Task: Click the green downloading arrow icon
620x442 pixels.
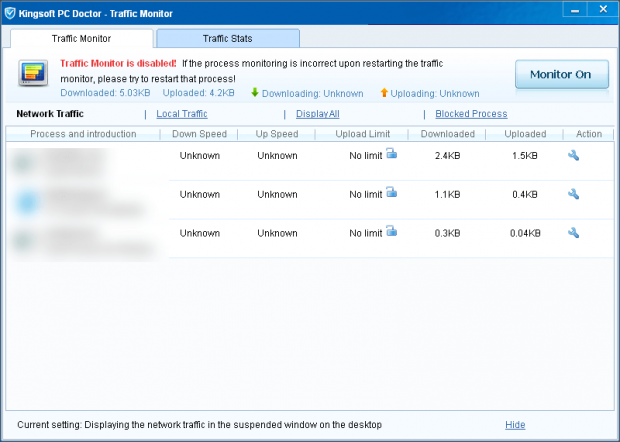Action: pos(255,93)
